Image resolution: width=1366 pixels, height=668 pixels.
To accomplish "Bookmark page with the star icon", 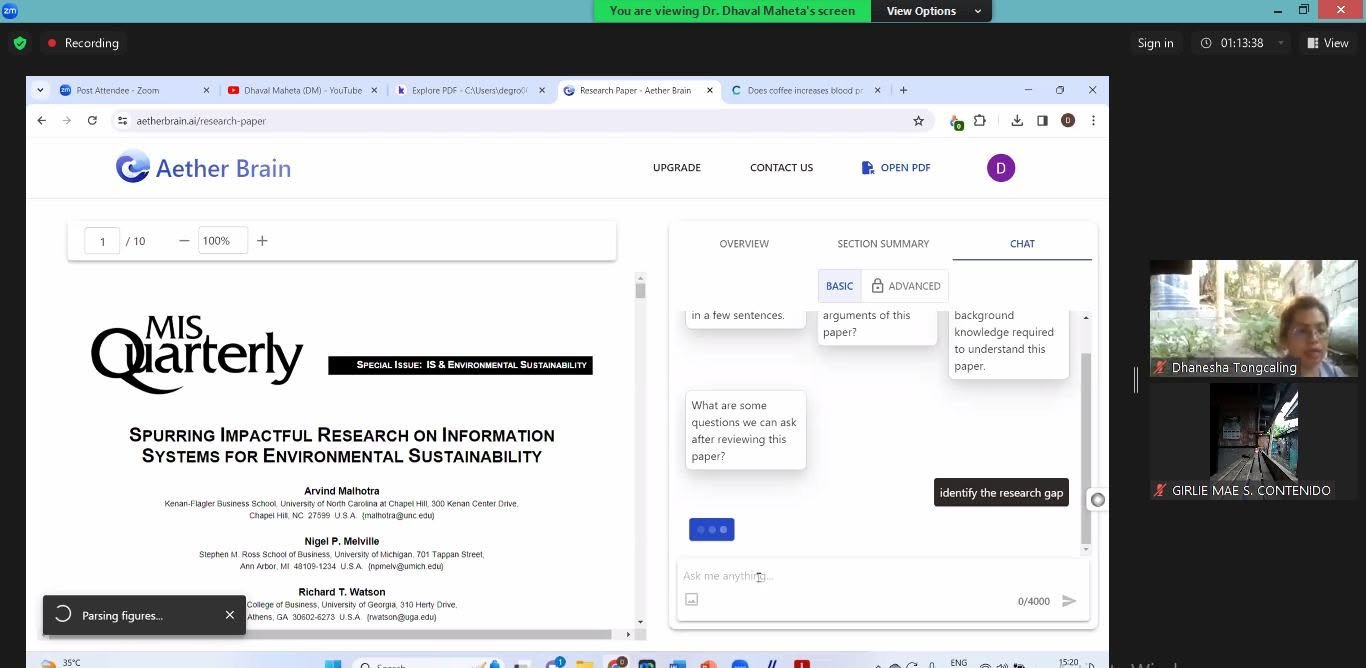I will 918,121.
